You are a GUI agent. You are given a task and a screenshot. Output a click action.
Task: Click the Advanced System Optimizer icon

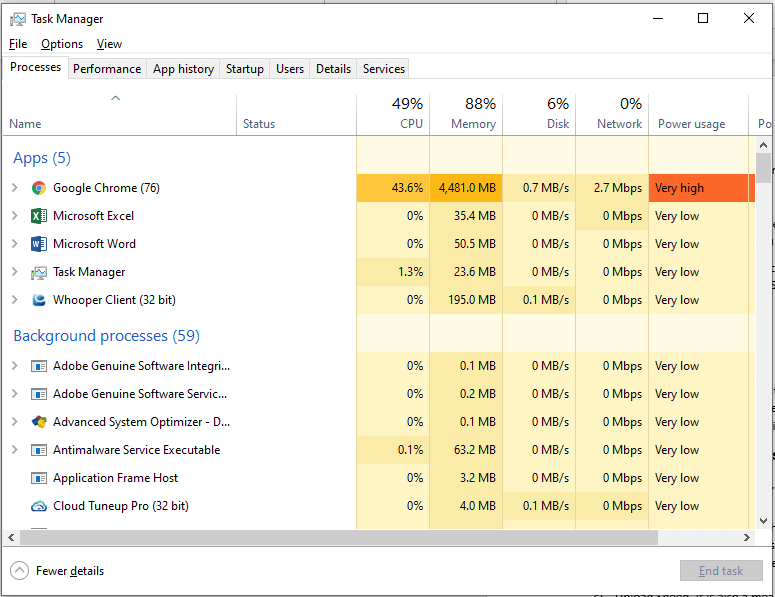tap(39, 422)
